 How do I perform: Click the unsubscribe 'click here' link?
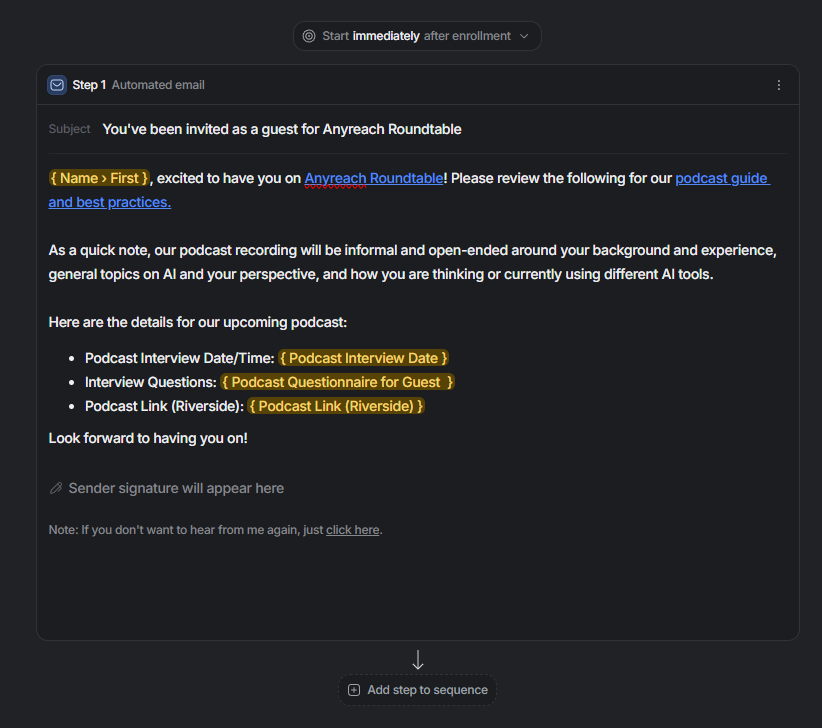click(x=352, y=530)
